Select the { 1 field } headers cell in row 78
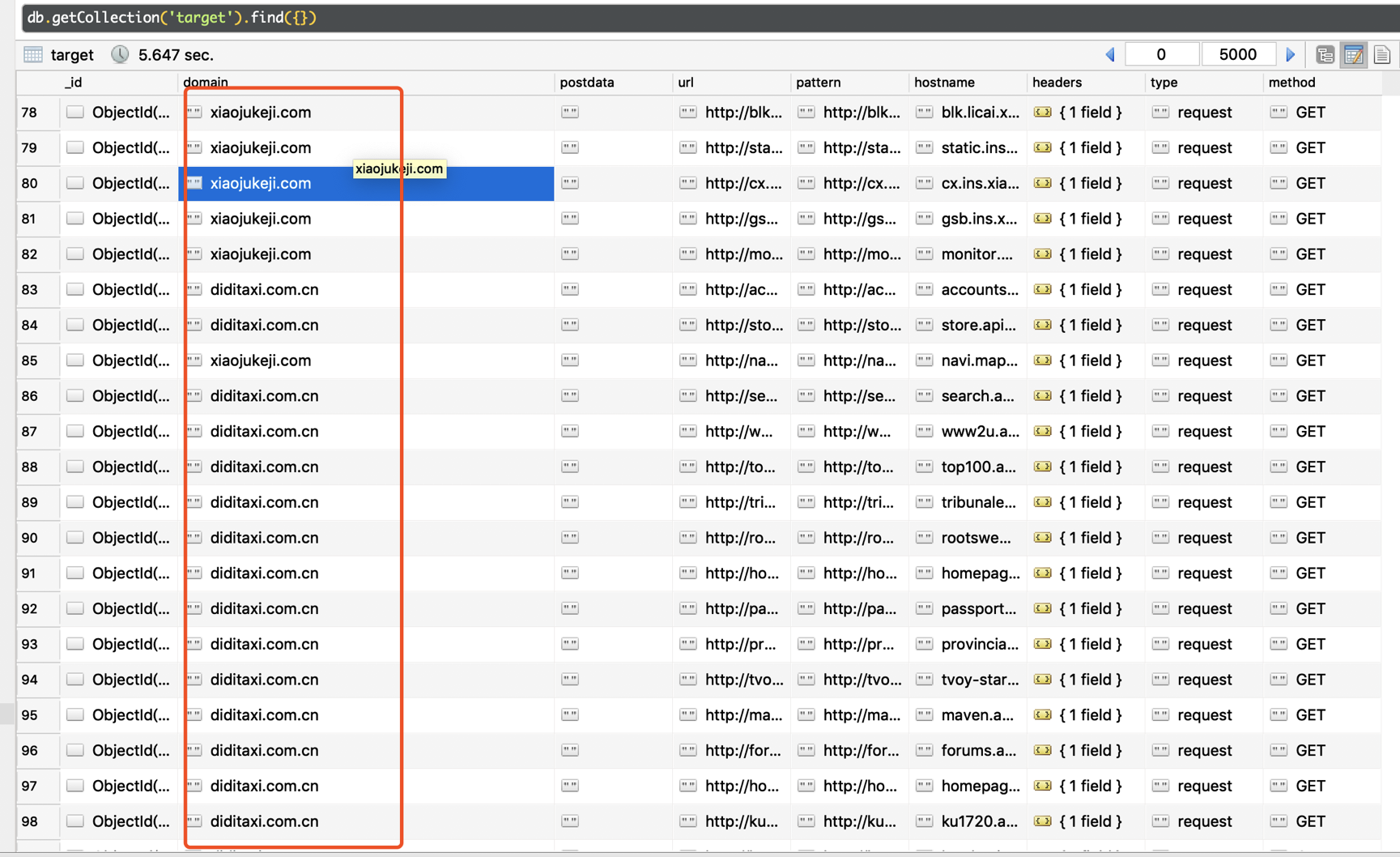This screenshot has height=857, width=1400. tap(1086, 112)
